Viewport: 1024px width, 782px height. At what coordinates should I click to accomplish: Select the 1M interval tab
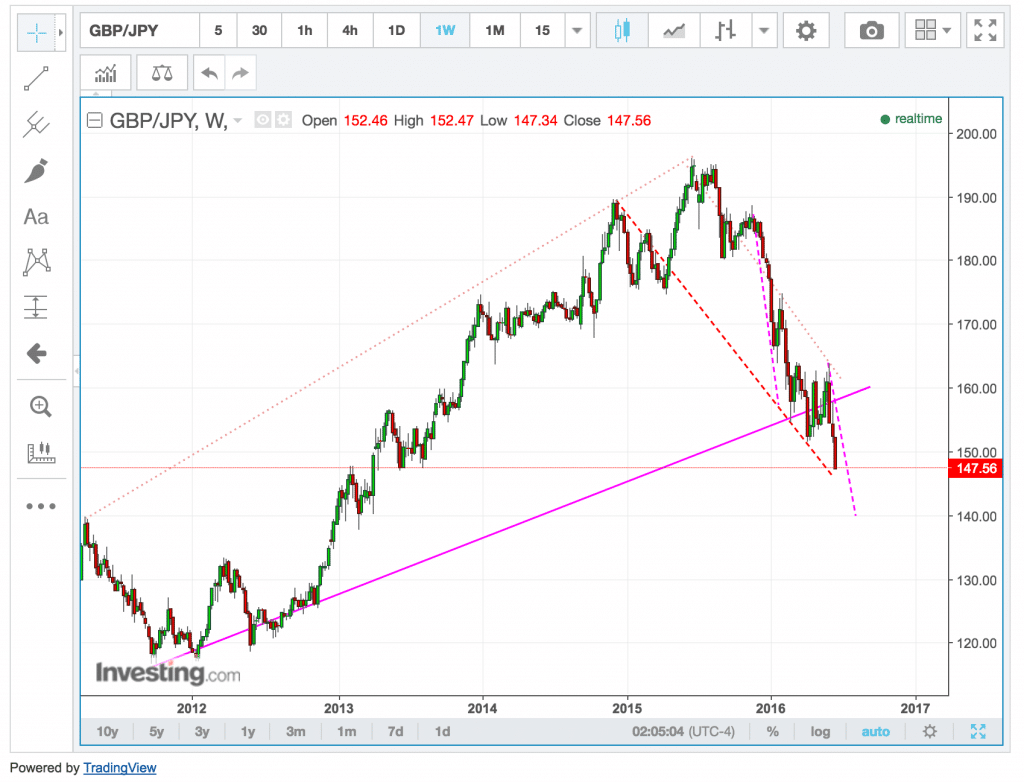[494, 31]
